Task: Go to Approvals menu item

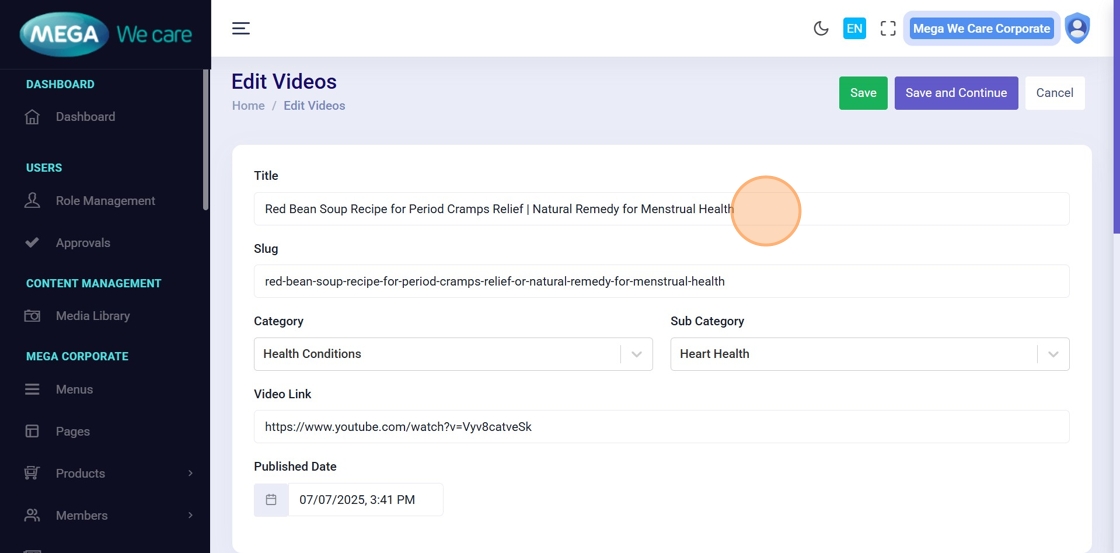Action: (x=83, y=243)
